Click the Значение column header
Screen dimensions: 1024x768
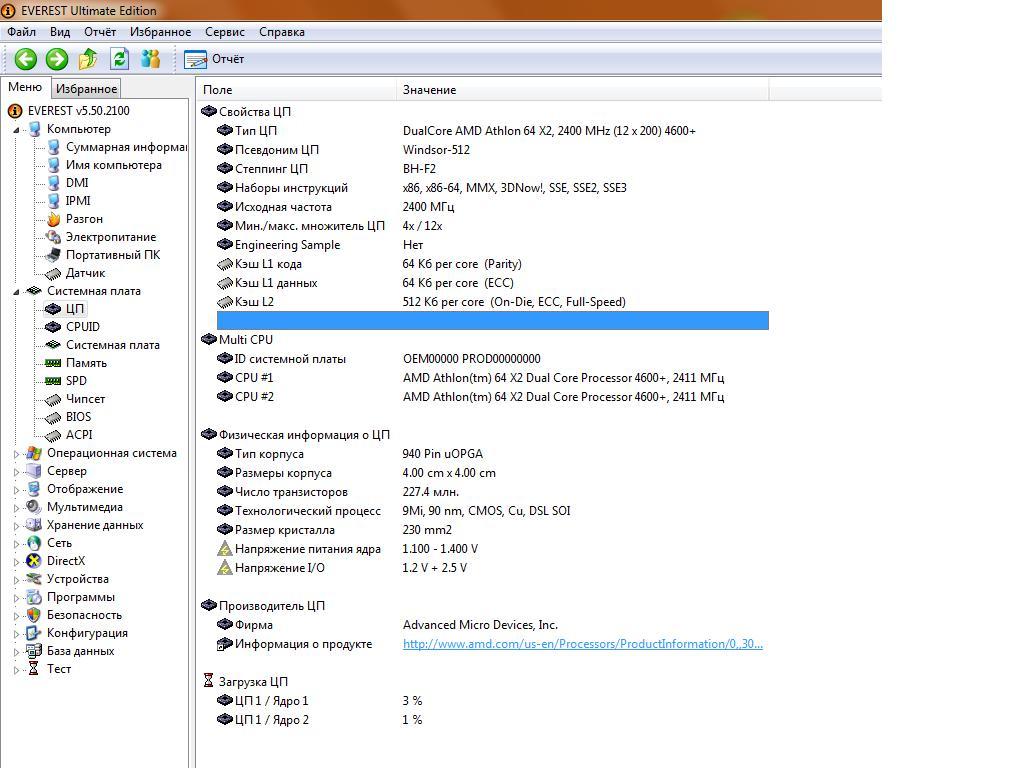click(583, 89)
